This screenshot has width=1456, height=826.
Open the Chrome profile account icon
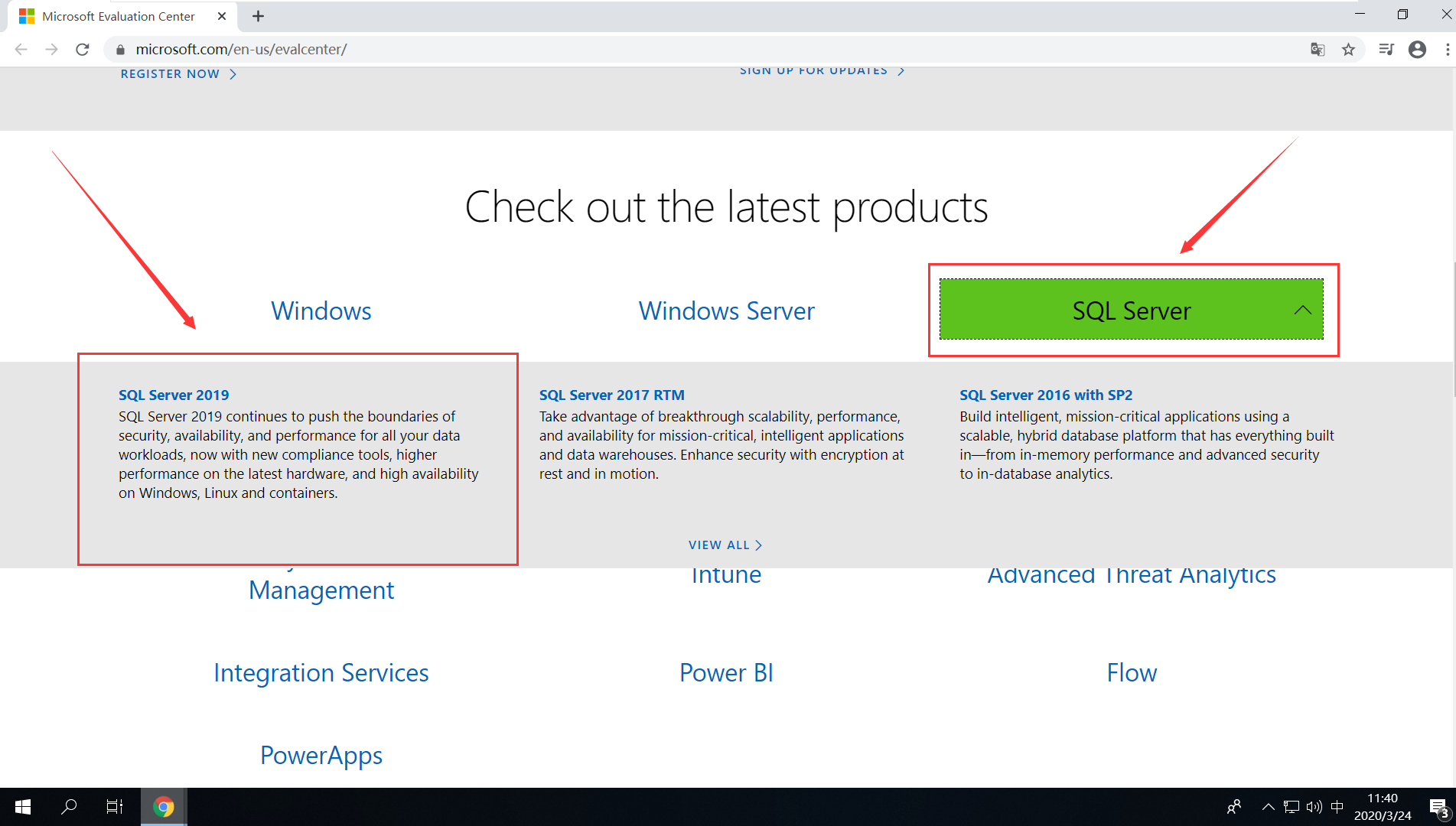[1418, 49]
